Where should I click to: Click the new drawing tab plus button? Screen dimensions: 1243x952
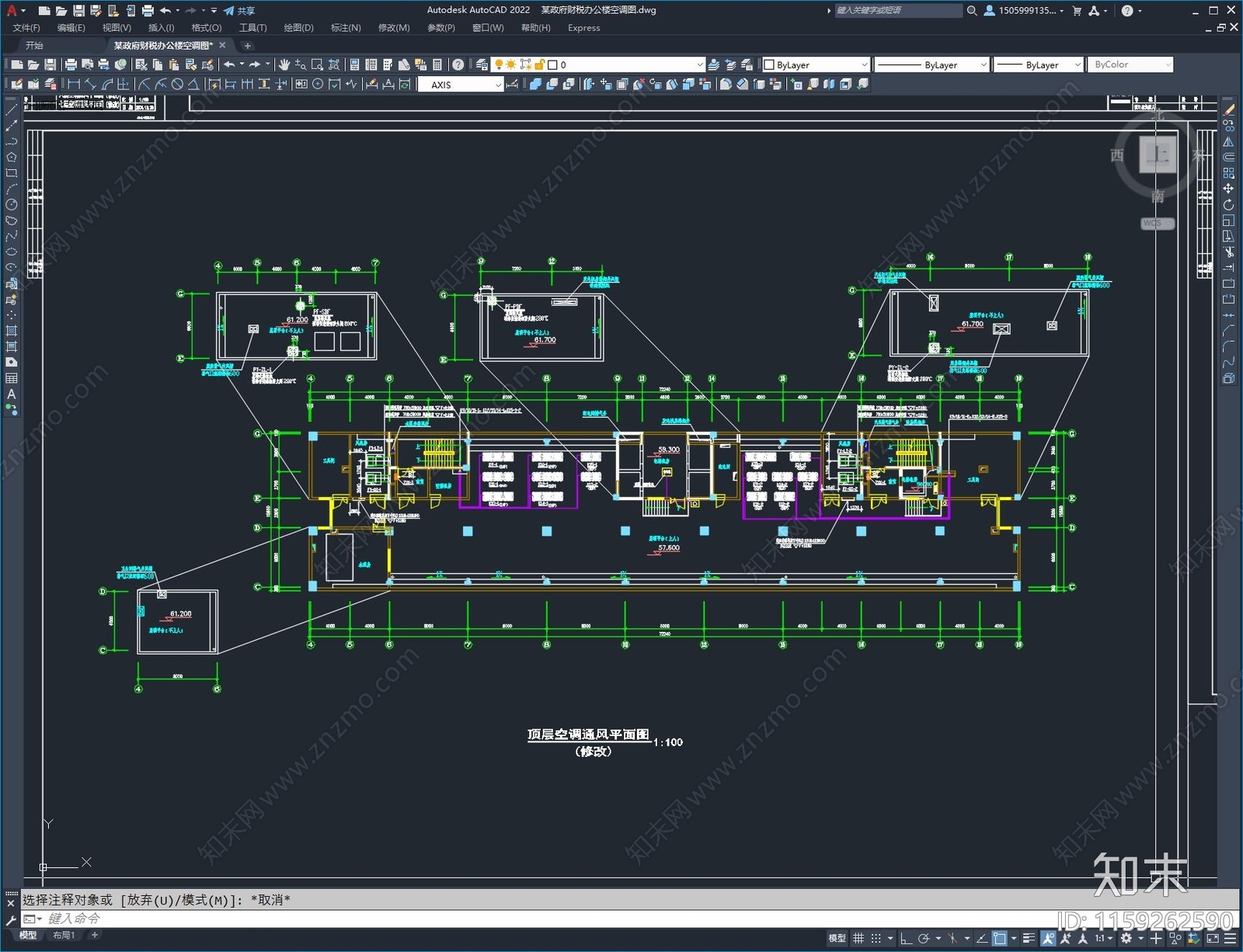248,46
